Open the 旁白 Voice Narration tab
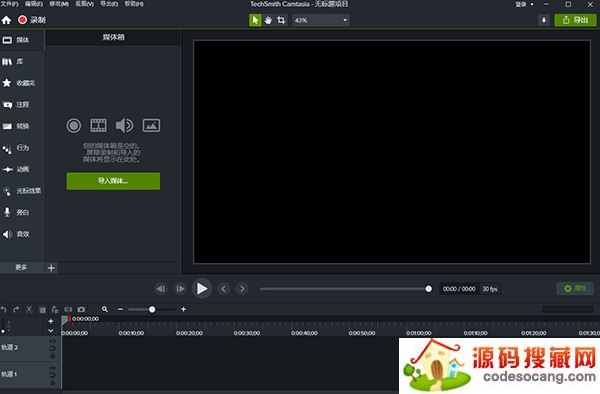 (x=22, y=212)
